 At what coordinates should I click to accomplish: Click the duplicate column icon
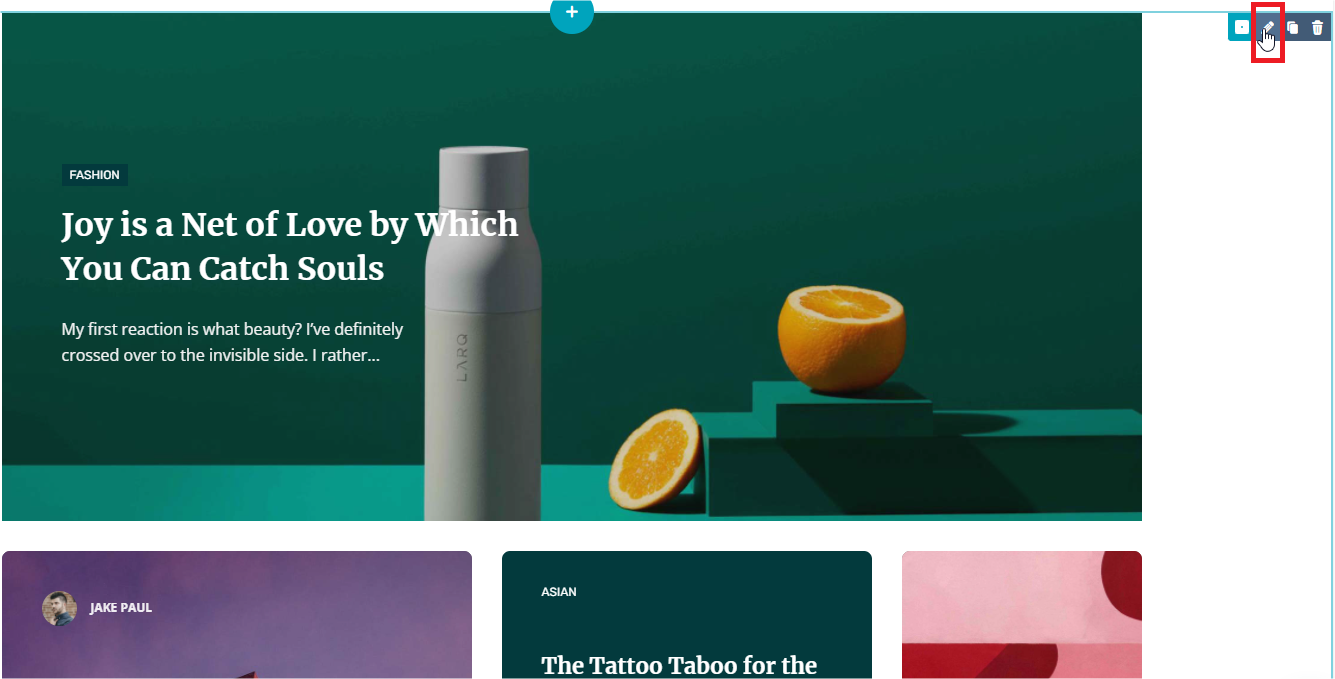1293,28
